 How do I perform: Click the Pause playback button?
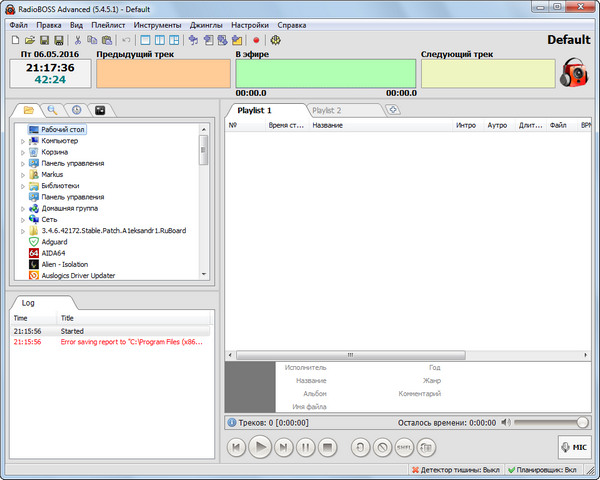tap(306, 448)
